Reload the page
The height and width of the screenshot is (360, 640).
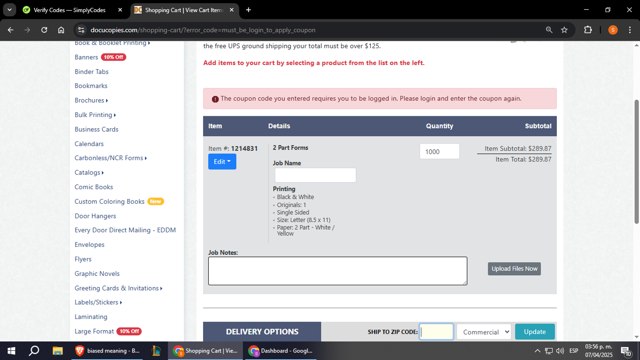pos(44,30)
